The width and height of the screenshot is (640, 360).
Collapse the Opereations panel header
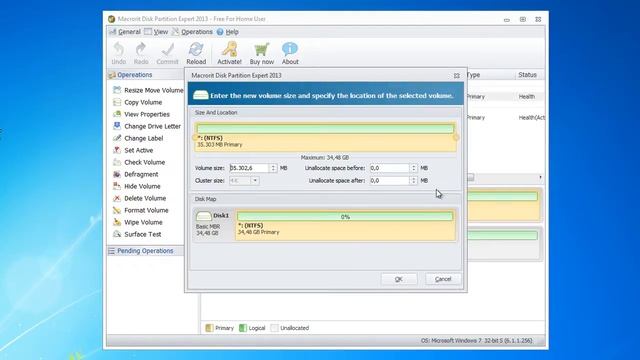pyautogui.click(x=145, y=75)
